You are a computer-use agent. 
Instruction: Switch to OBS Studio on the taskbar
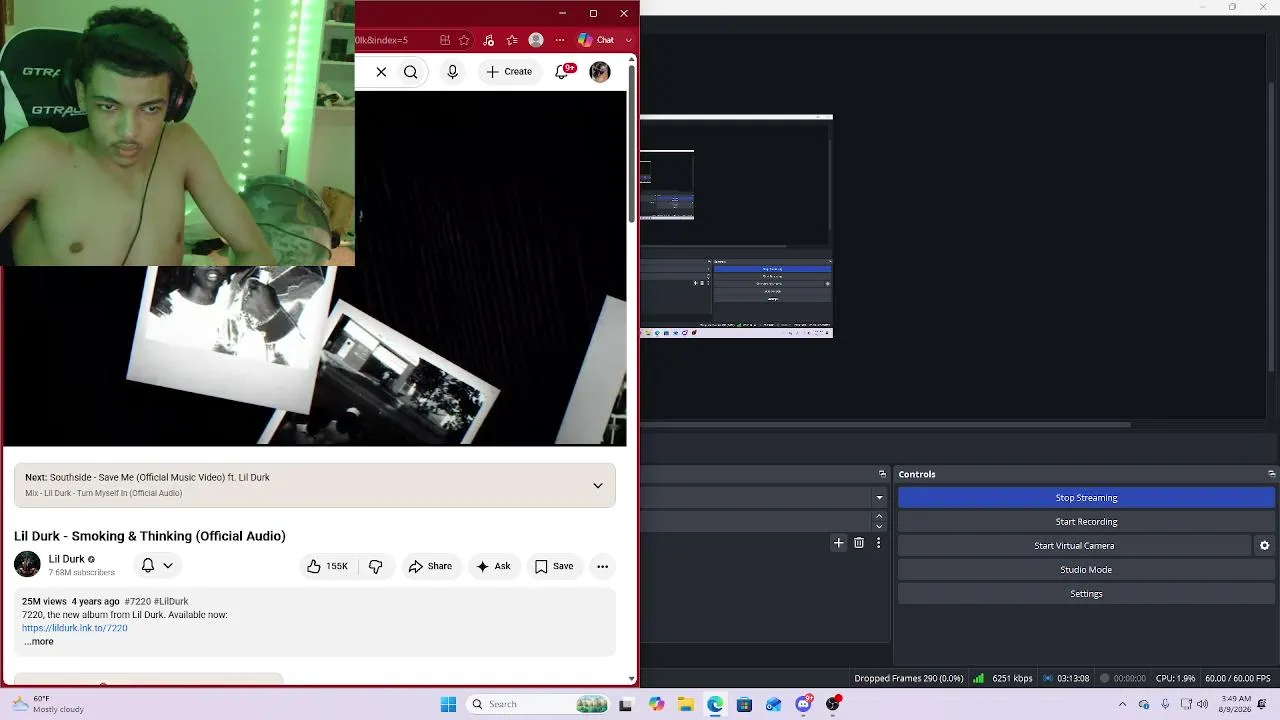(x=833, y=704)
